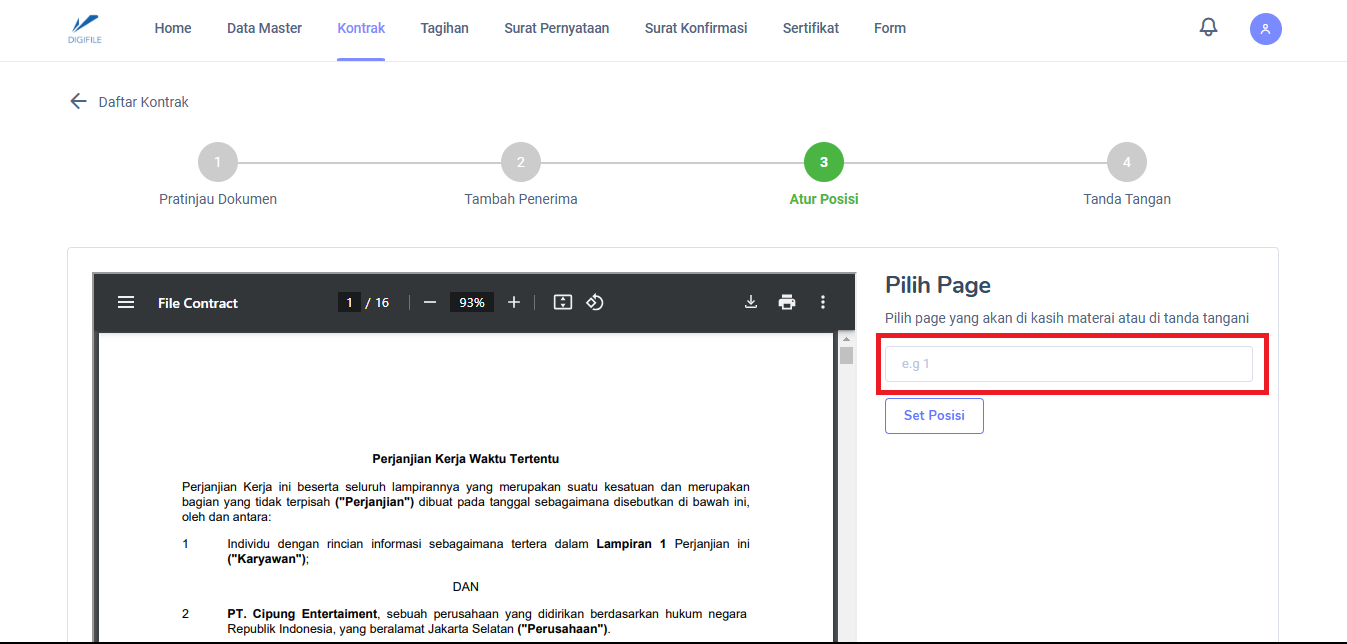This screenshot has height=644, width=1347.
Task: Open the user profile avatar
Action: point(1265,29)
